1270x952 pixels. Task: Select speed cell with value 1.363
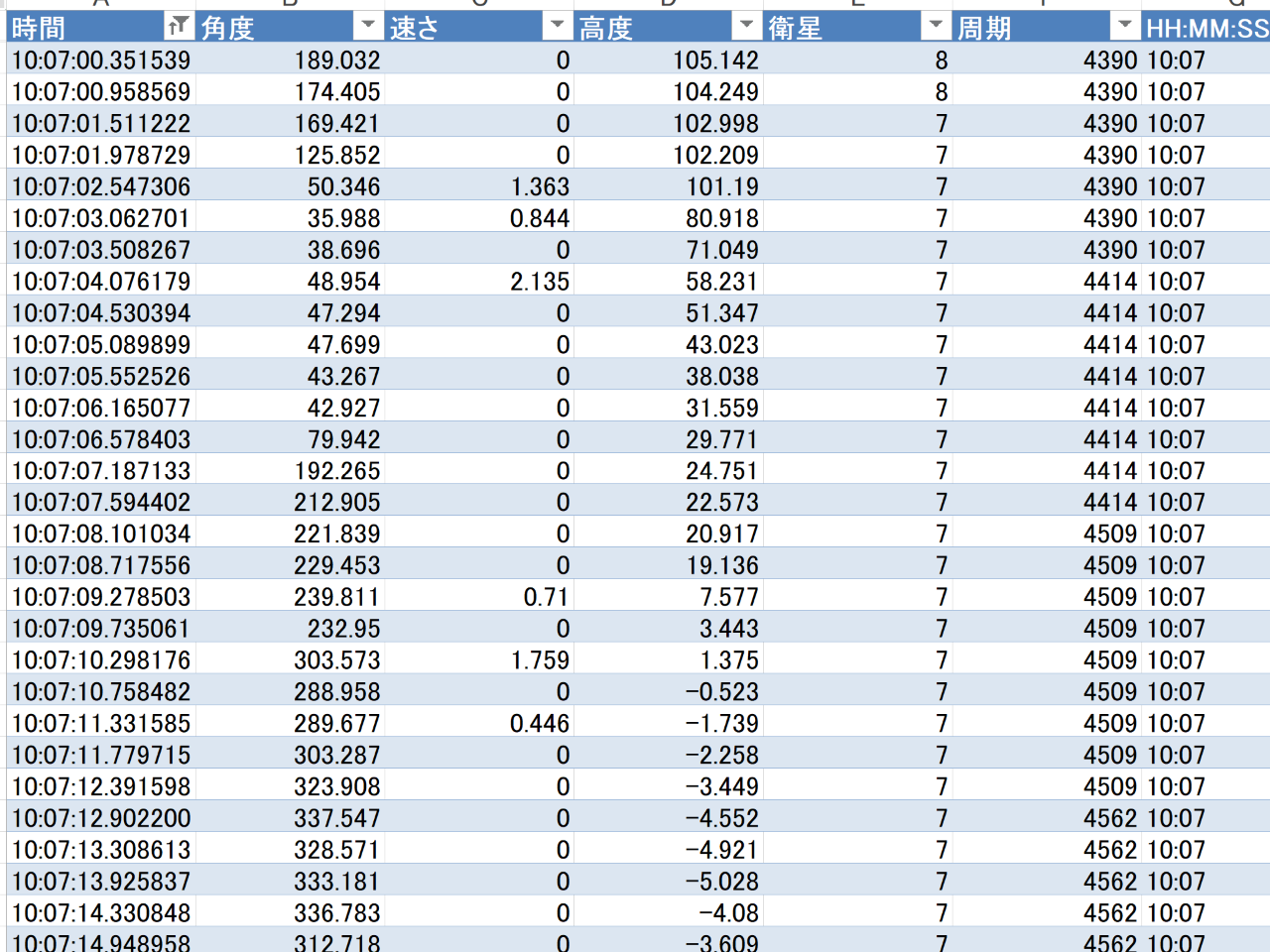click(x=540, y=186)
